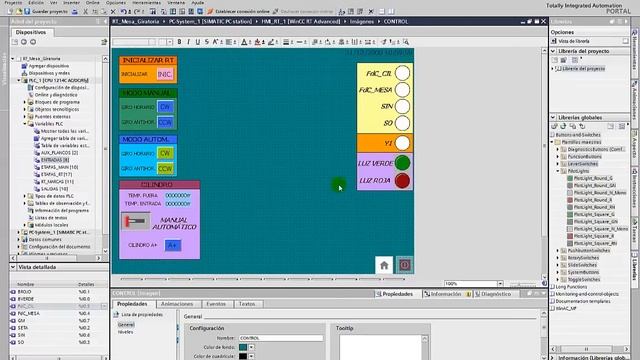The width and height of the screenshot is (640, 360).
Task: Click the blue CCW button in MODO MANUAL
Action: point(165,122)
